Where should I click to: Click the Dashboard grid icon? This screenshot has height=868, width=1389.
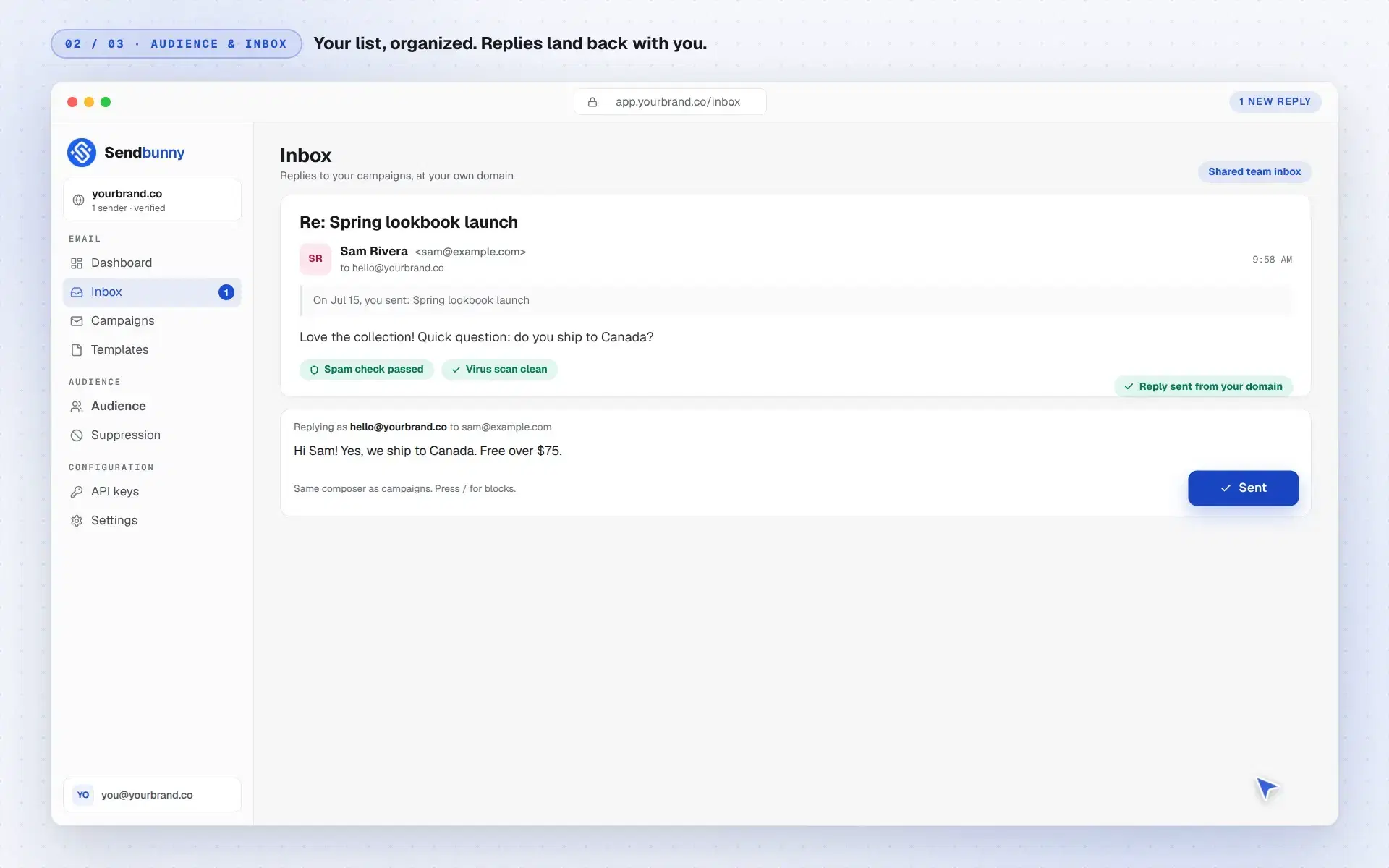[x=77, y=263]
